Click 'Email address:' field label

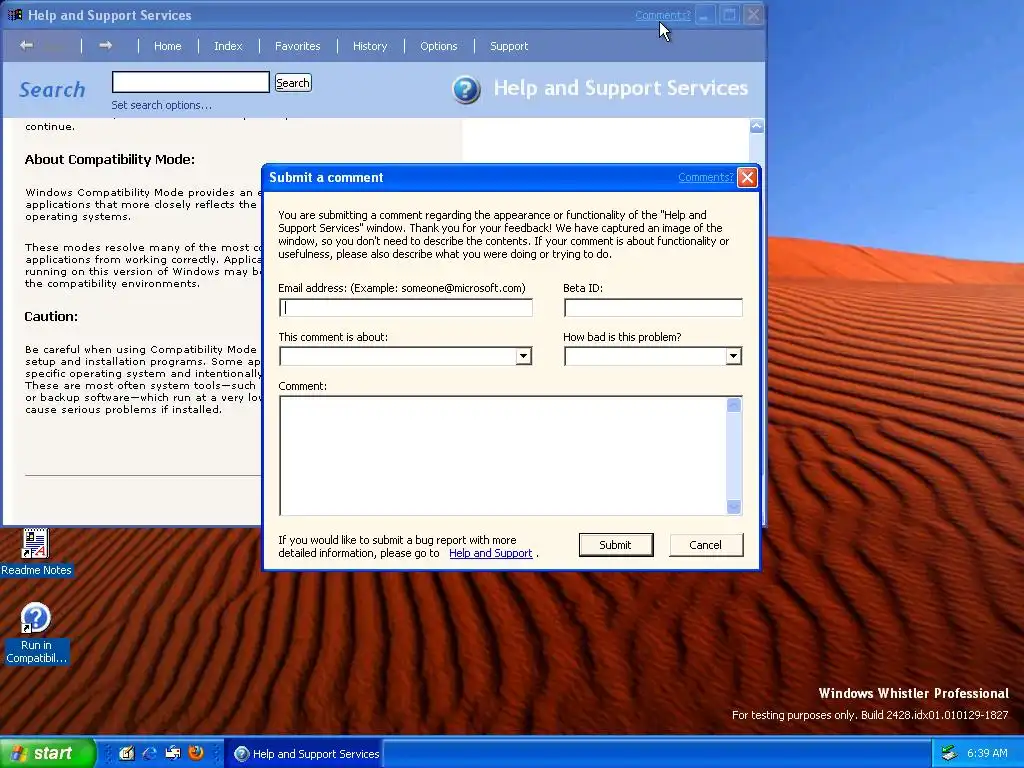pos(402,288)
